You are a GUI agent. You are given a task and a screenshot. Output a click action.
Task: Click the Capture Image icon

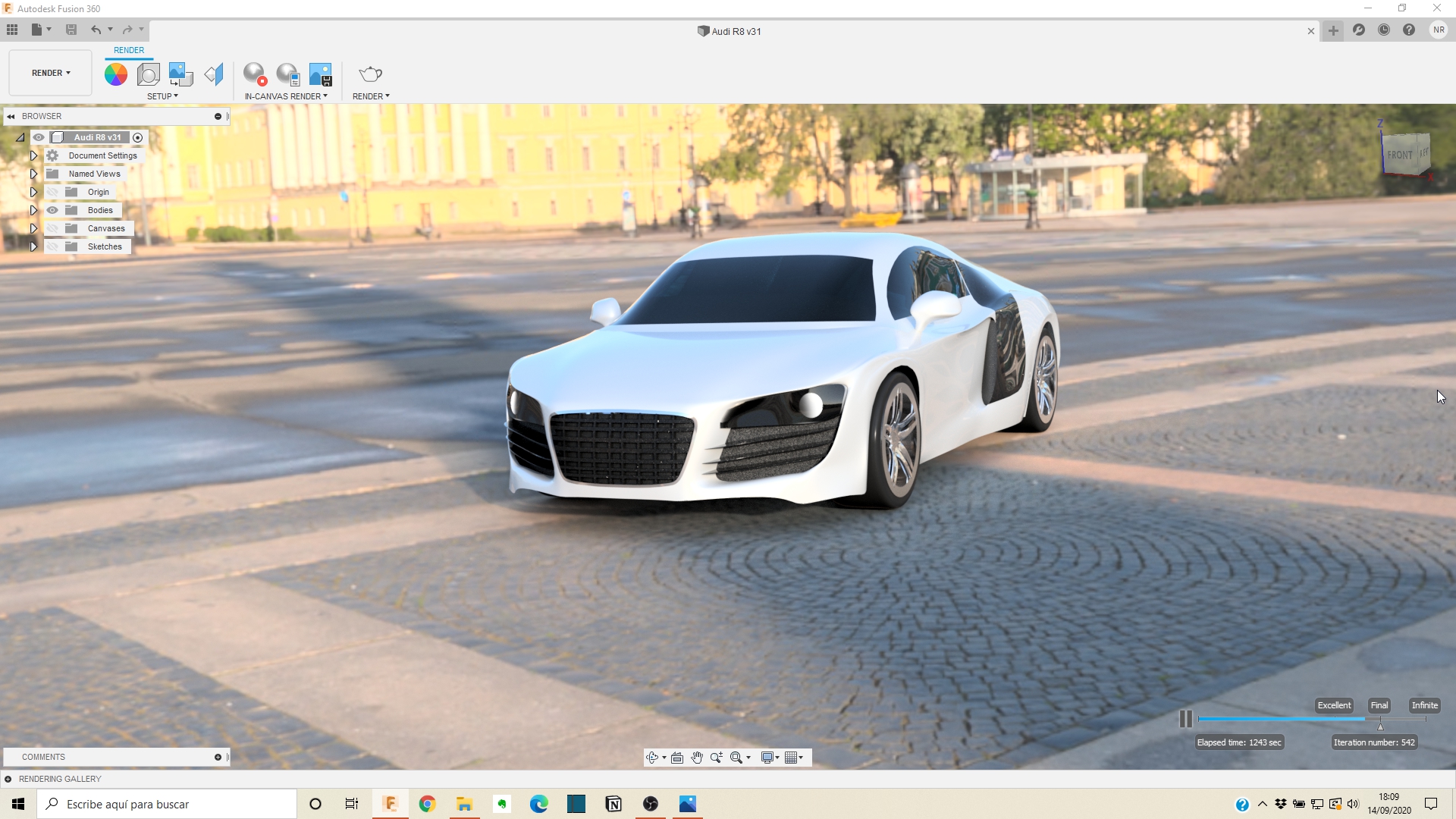pyautogui.click(x=321, y=74)
